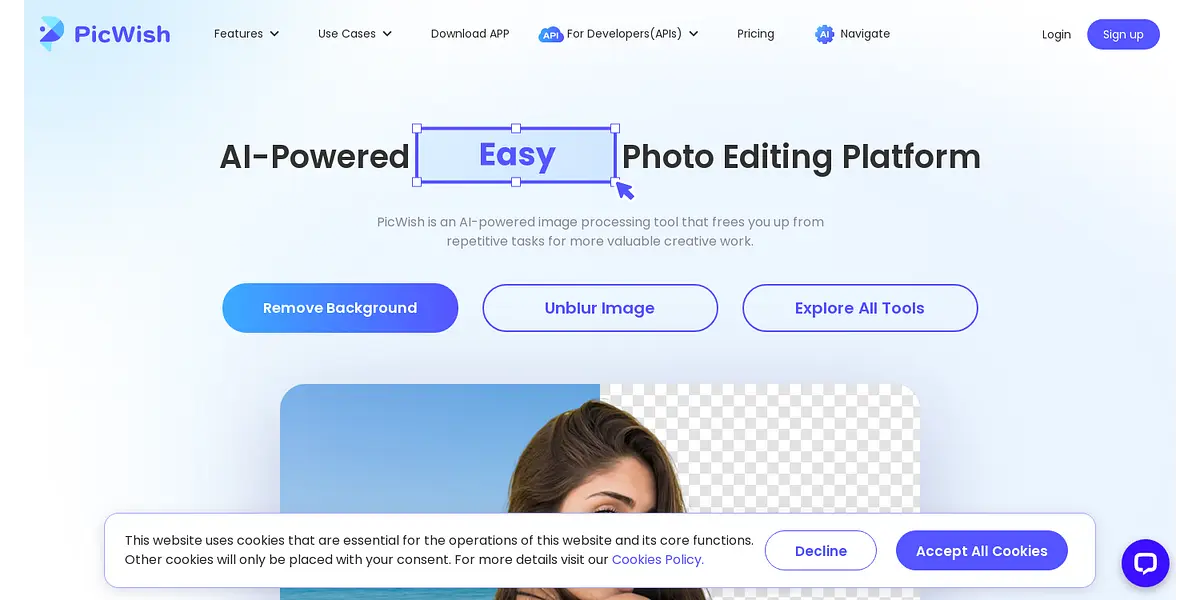Screen dimensions: 1200x600
Task: Expand the For Developers(APIs) chevron
Action: coord(693,34)
